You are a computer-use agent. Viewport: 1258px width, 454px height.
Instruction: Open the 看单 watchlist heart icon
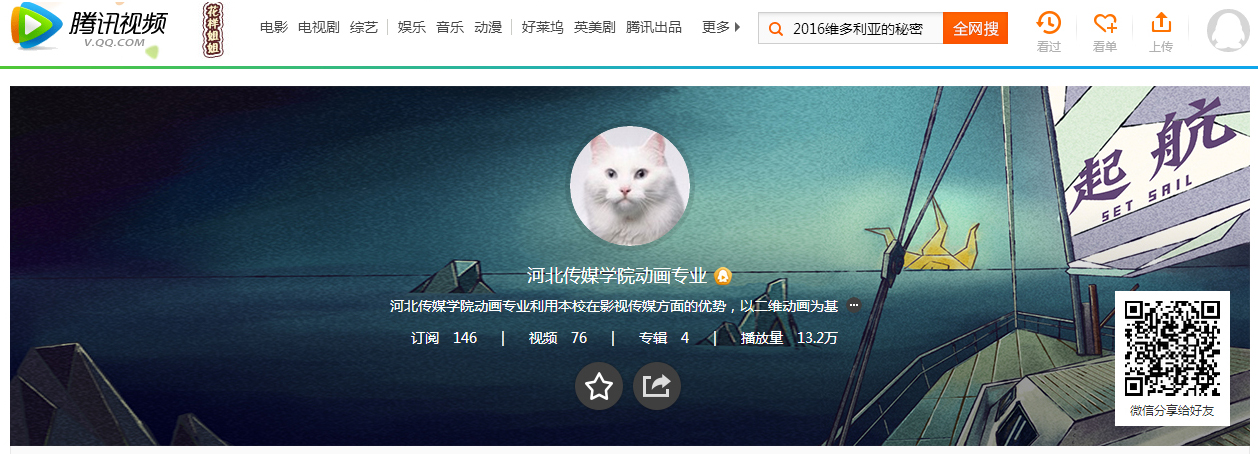(1105, 23)
